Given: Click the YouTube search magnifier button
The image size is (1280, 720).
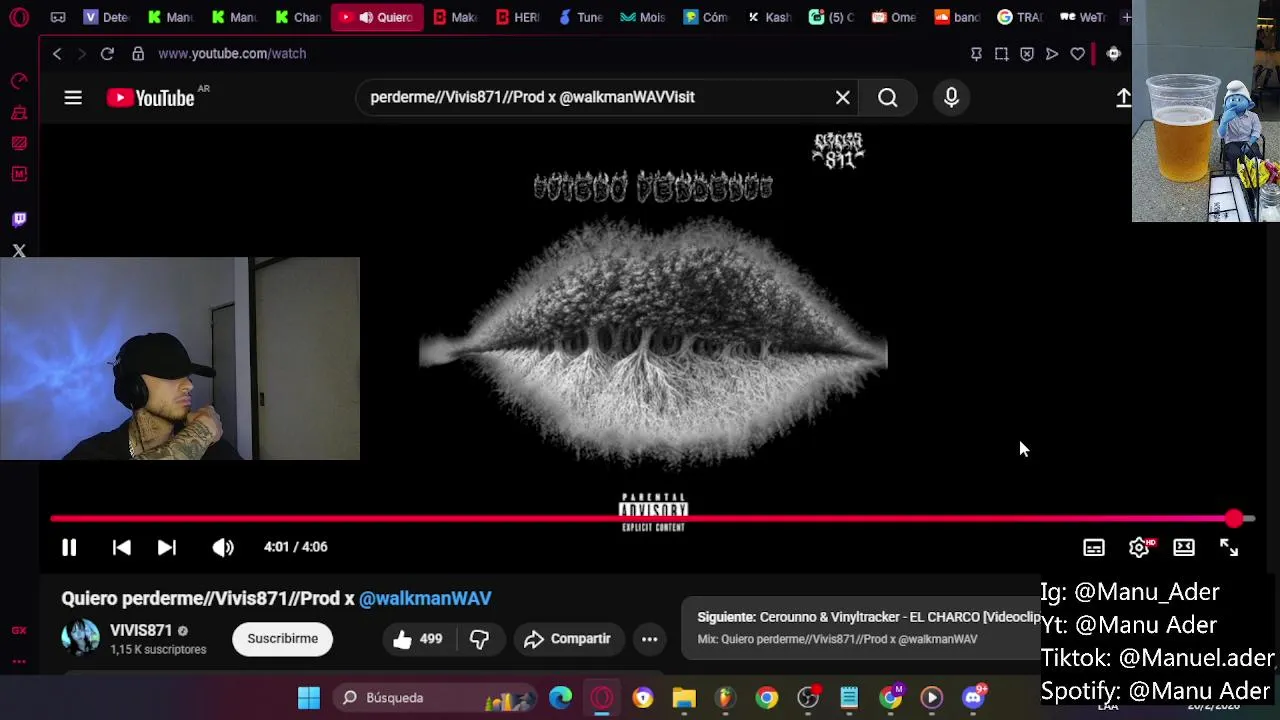Looking at the screenshot, I should (888, 98).
